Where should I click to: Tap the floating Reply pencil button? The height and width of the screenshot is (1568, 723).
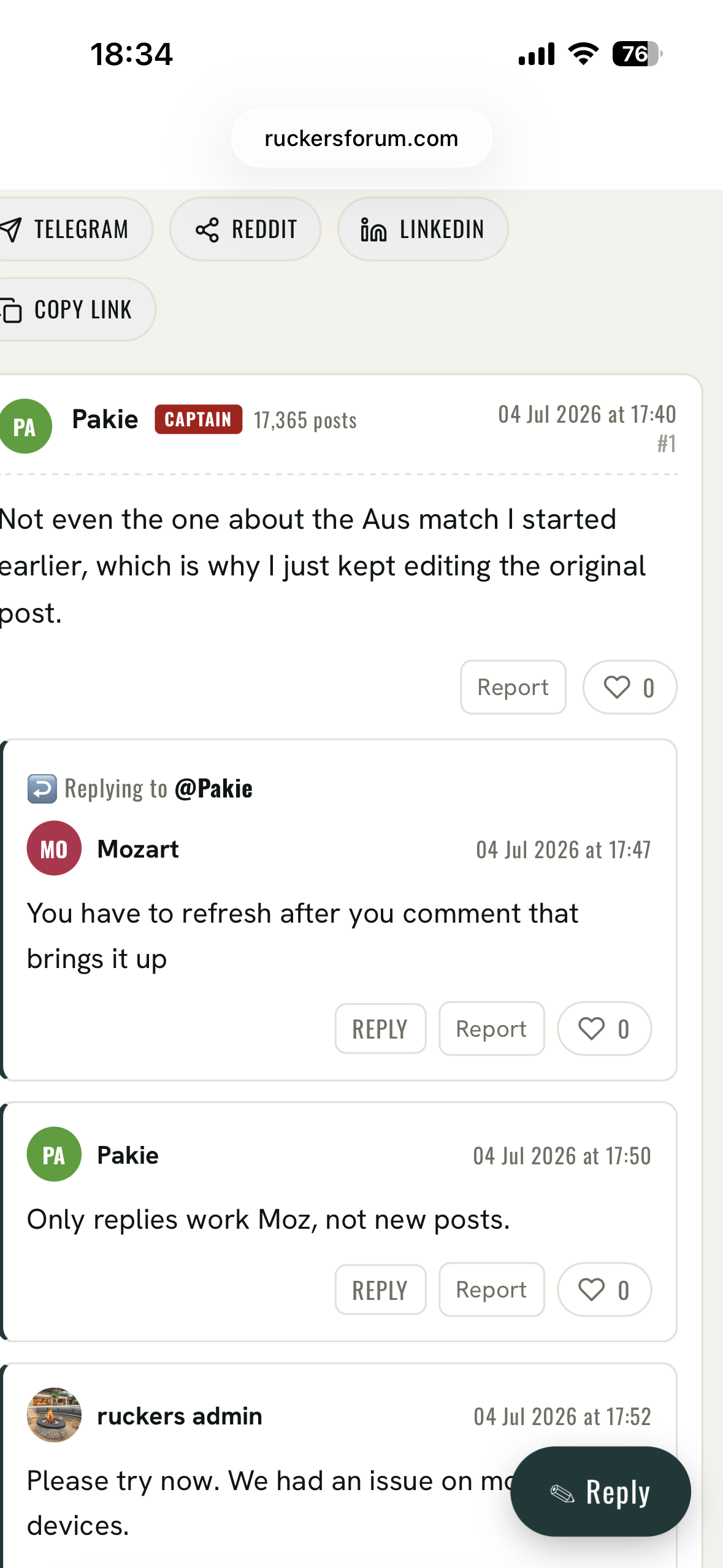coord(600,1491)
